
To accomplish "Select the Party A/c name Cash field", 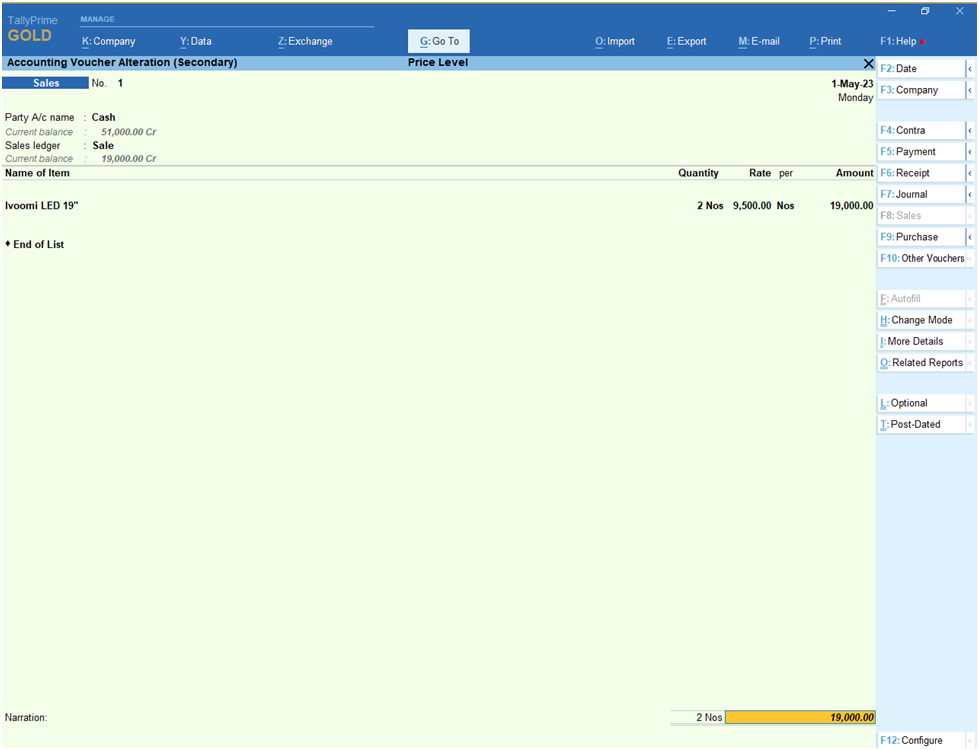I will (104, 117).
